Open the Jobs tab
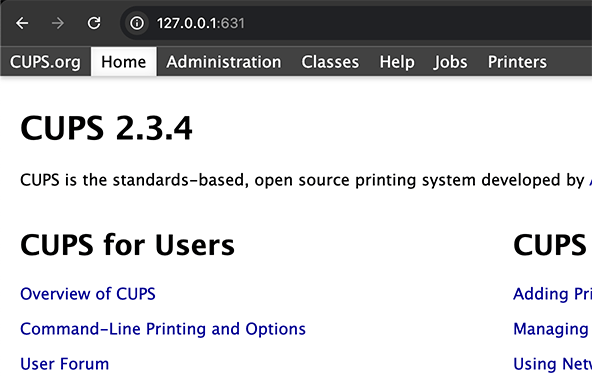Screen dimensions: 592x379 tap(450, 62)
